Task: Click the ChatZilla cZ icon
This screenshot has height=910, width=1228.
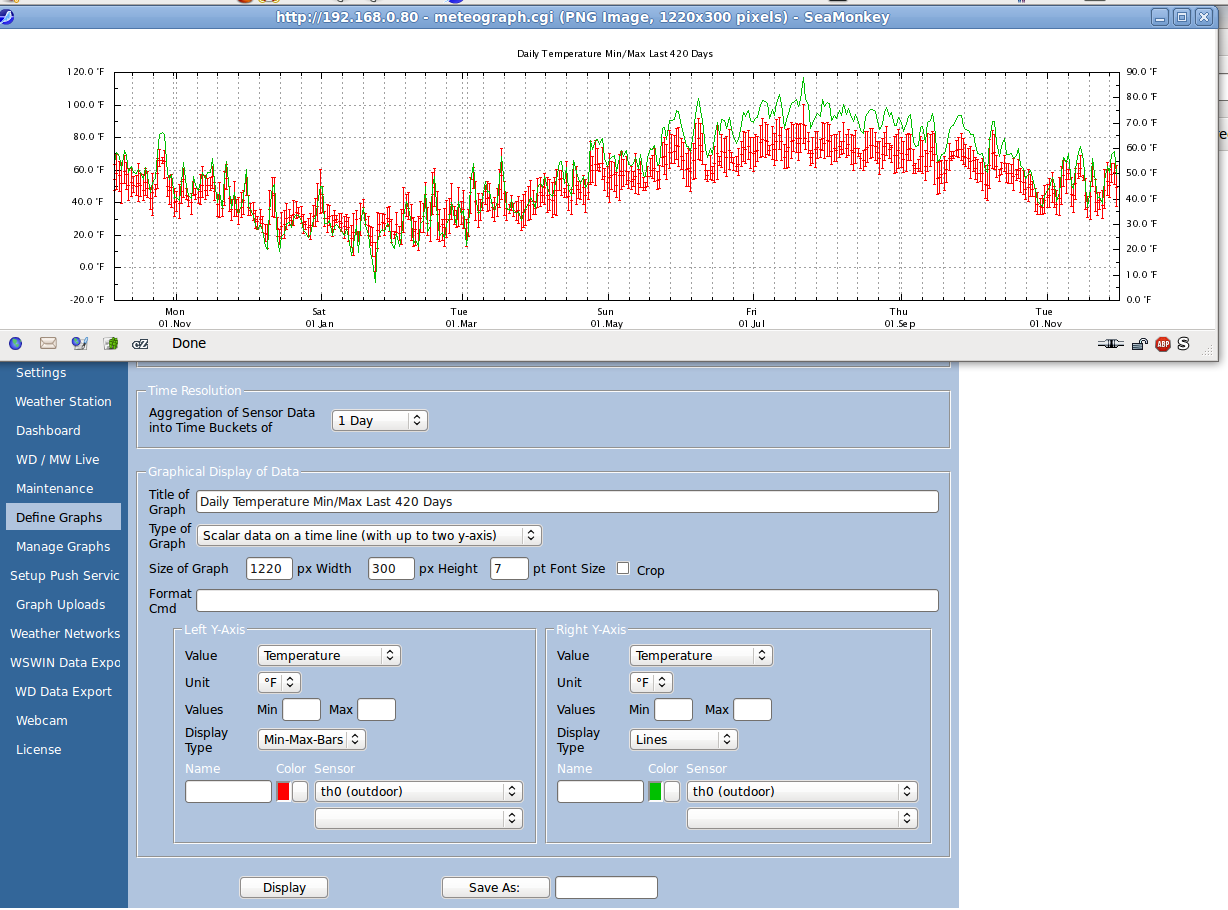Action: tap(141, 344)
